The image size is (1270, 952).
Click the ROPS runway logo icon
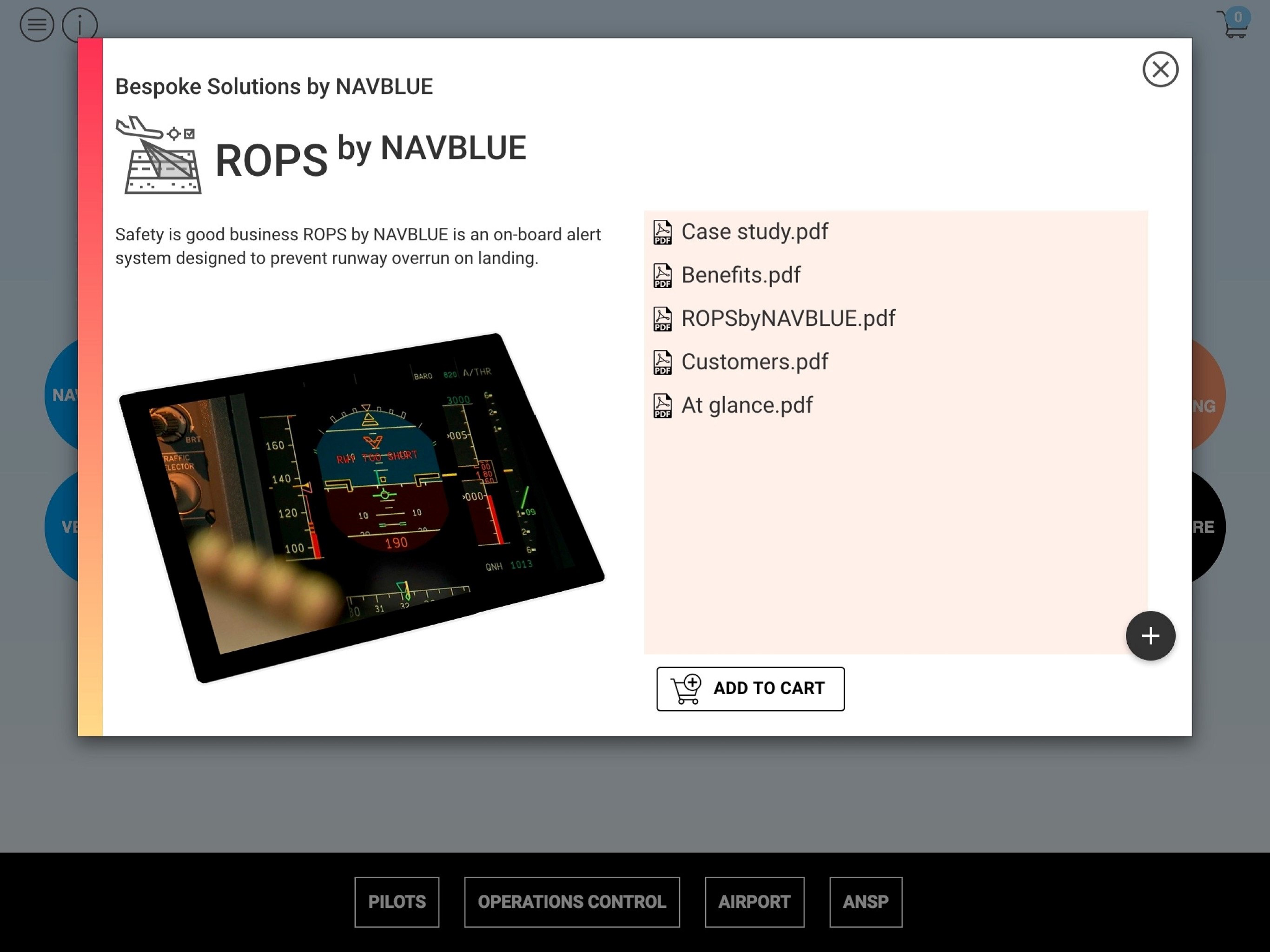click(x=159, y=155)
